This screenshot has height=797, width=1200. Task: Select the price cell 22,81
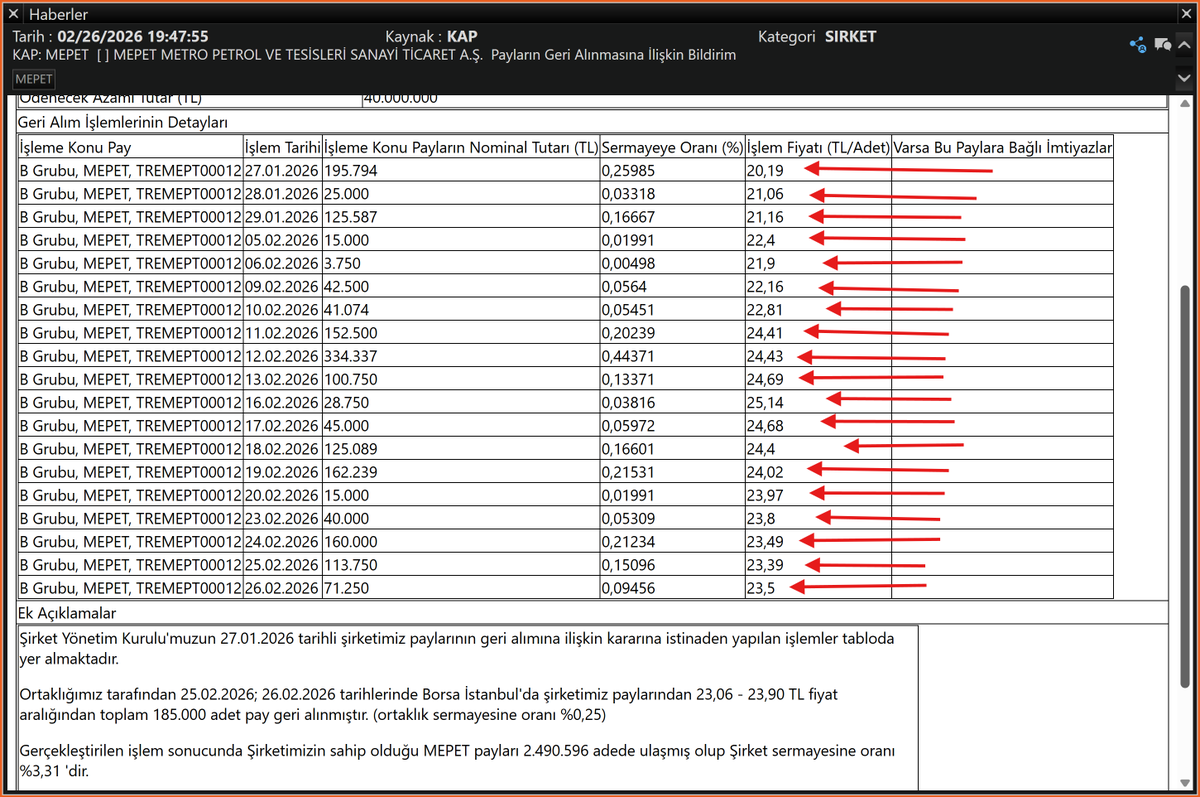pyautogui.click(x=818, y=310)
